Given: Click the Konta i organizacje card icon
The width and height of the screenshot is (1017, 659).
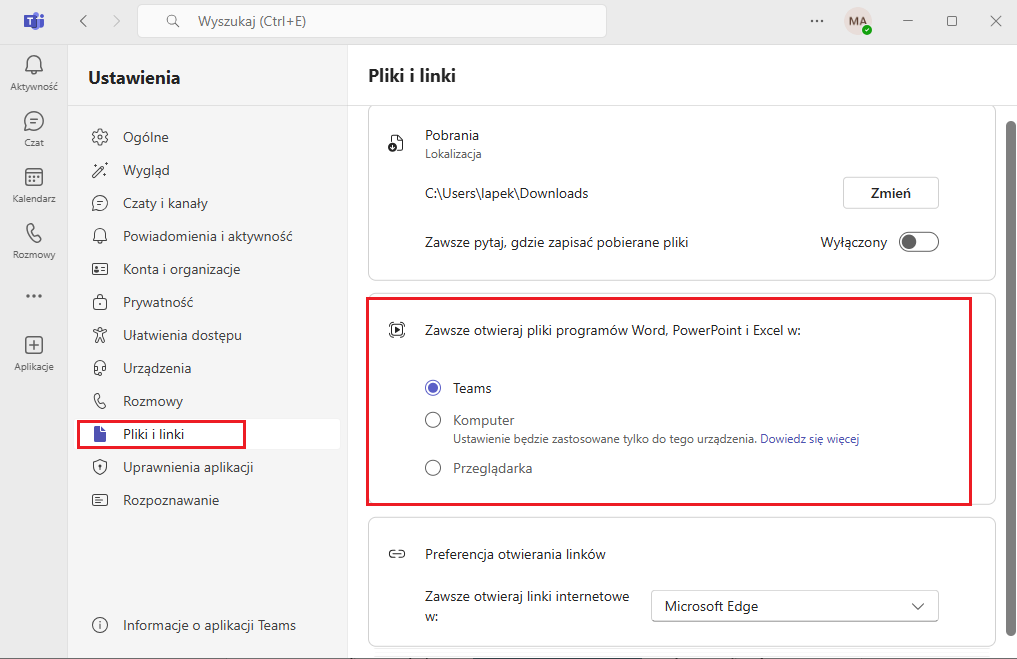Looking at the screenshot, I should click(x=100, y=269).
